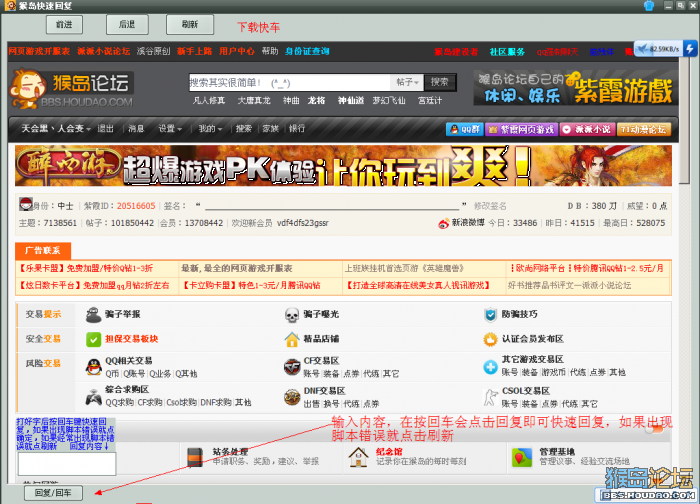Click the 回复/回车 reply button
Screen dimensions: 700x504
[x=53, y=493]
